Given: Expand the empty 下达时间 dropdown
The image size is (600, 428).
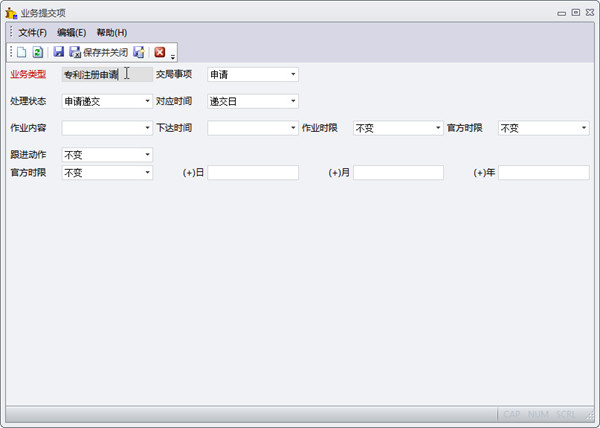Looking at the screenshot, I should [x=293, y=128].
